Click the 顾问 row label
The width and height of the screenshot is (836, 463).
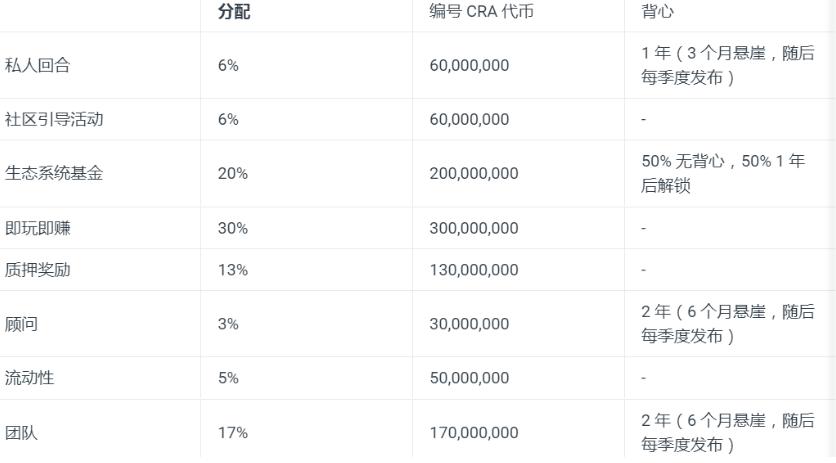tap(21, 324)
